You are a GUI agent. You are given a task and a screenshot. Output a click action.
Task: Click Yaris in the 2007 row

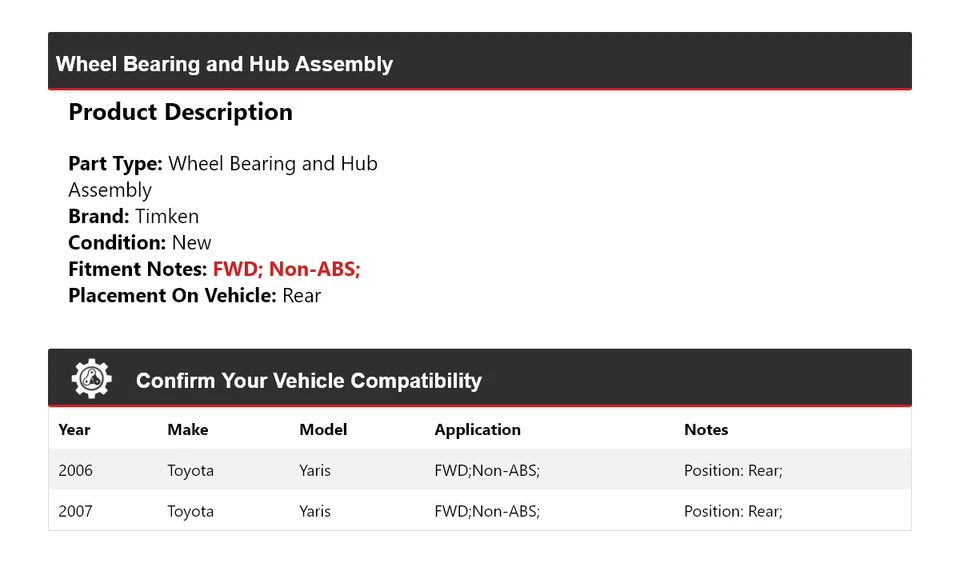(x=315, y=511)
